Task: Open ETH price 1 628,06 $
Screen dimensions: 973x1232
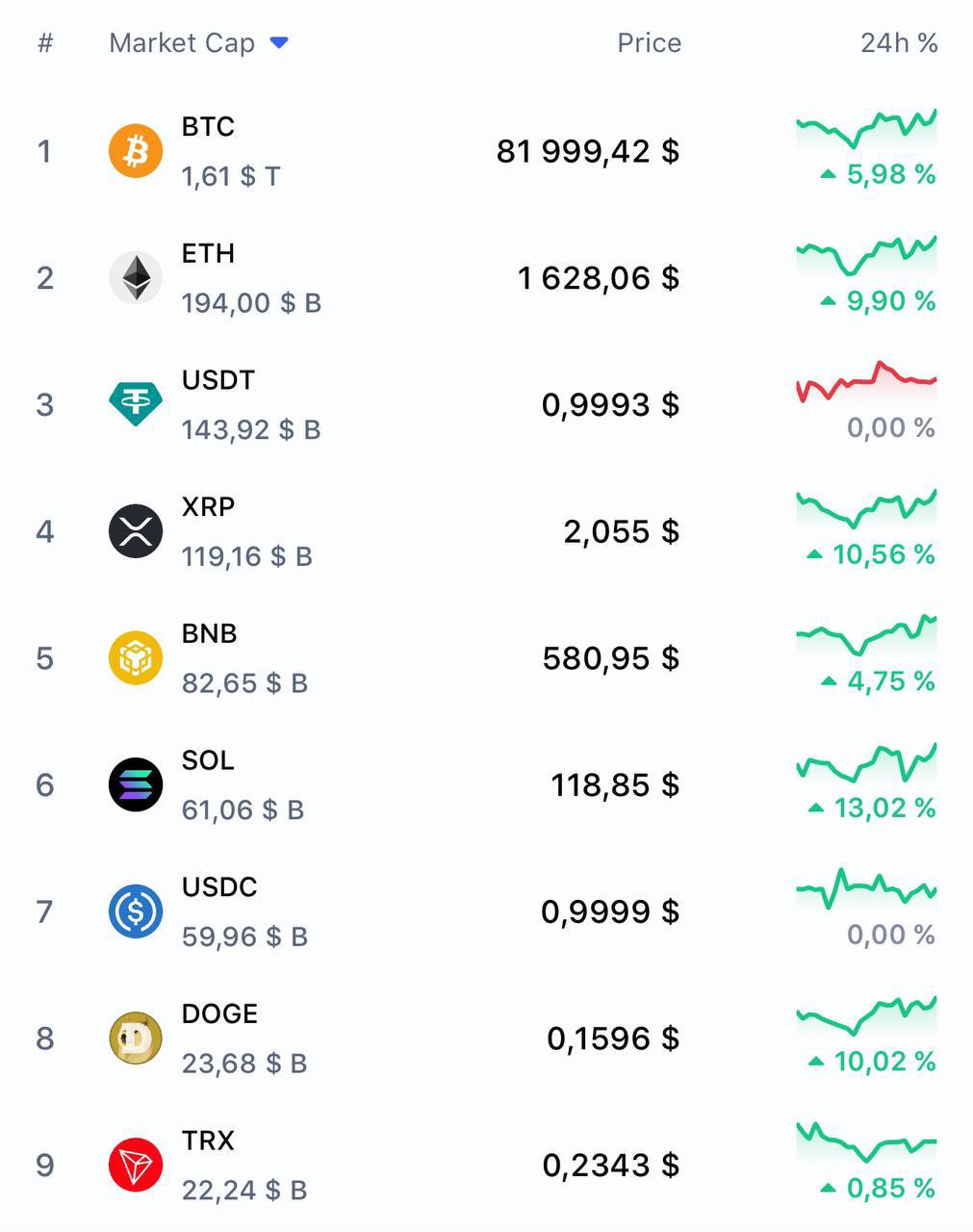Action: (599, 278)
